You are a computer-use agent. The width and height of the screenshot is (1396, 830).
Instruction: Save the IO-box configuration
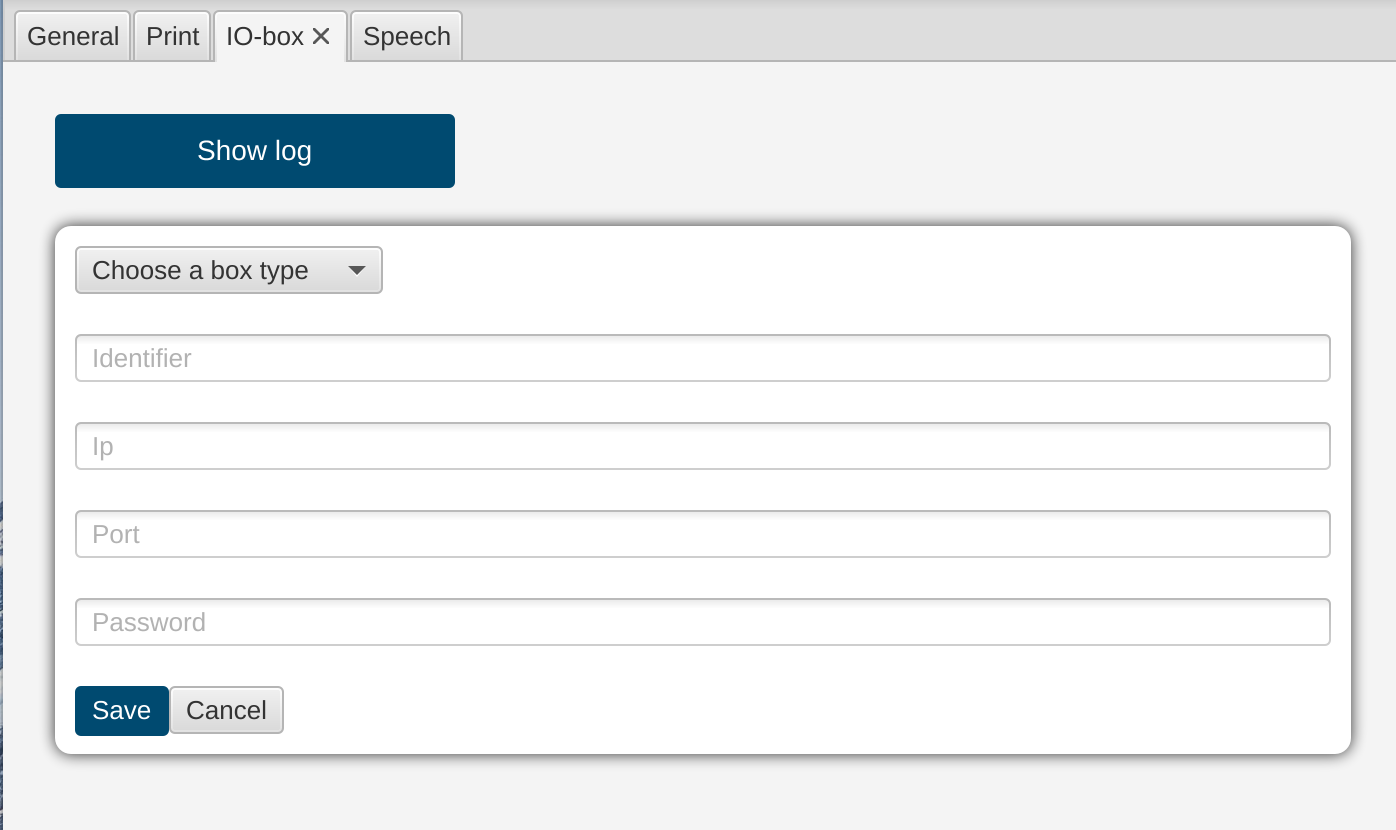pos(121,711)
